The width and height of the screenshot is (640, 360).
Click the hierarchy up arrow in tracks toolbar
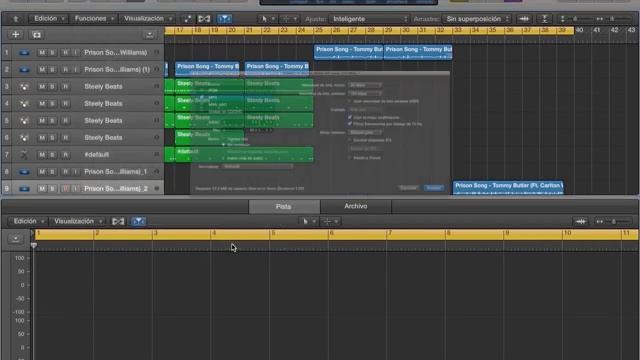[x=16, y=19]
